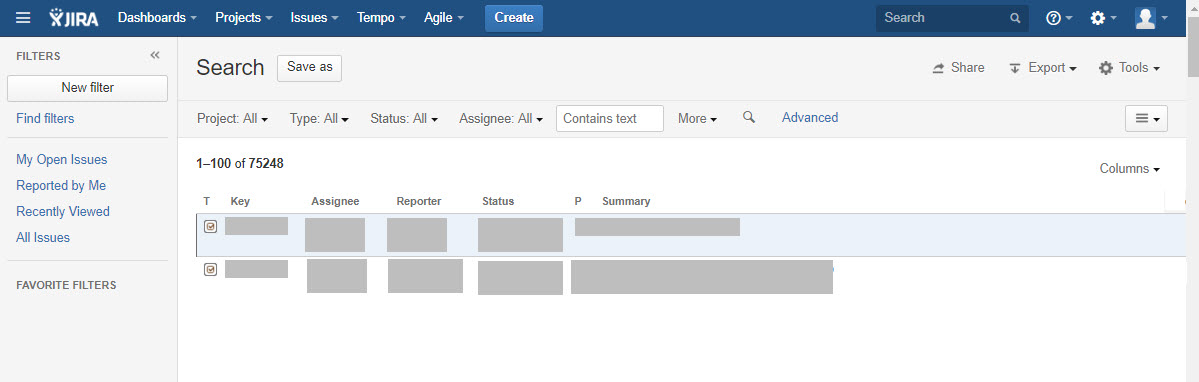Expand the Assignee: All filter

501,118
